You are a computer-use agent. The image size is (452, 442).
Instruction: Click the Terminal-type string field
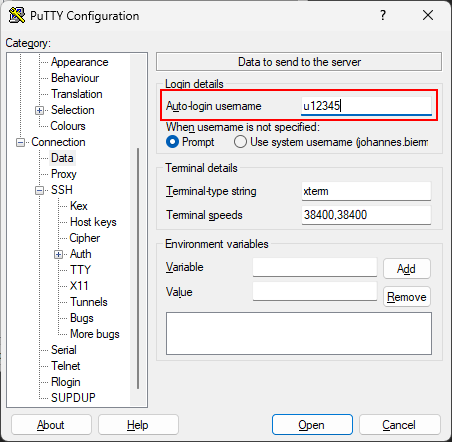click(366, 191)
